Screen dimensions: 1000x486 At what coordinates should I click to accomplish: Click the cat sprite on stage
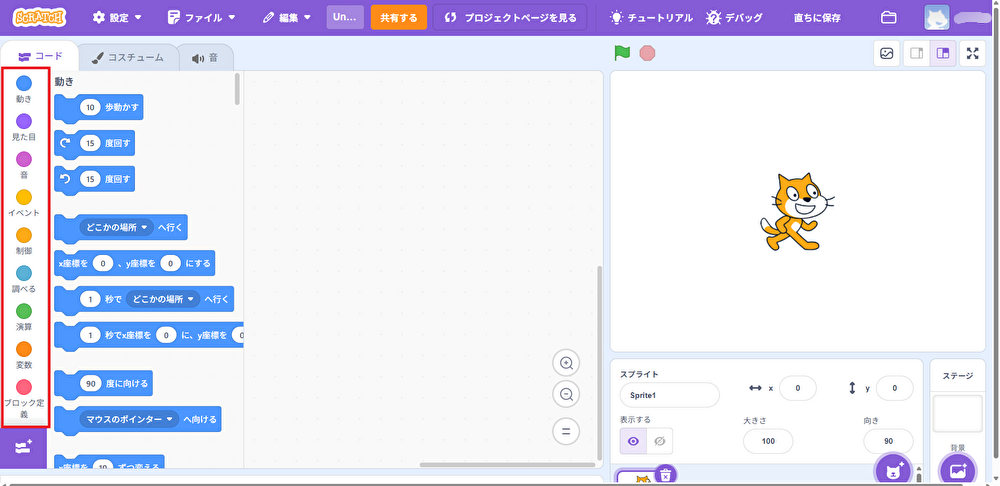pyautogui.click(x=798, y=212)
